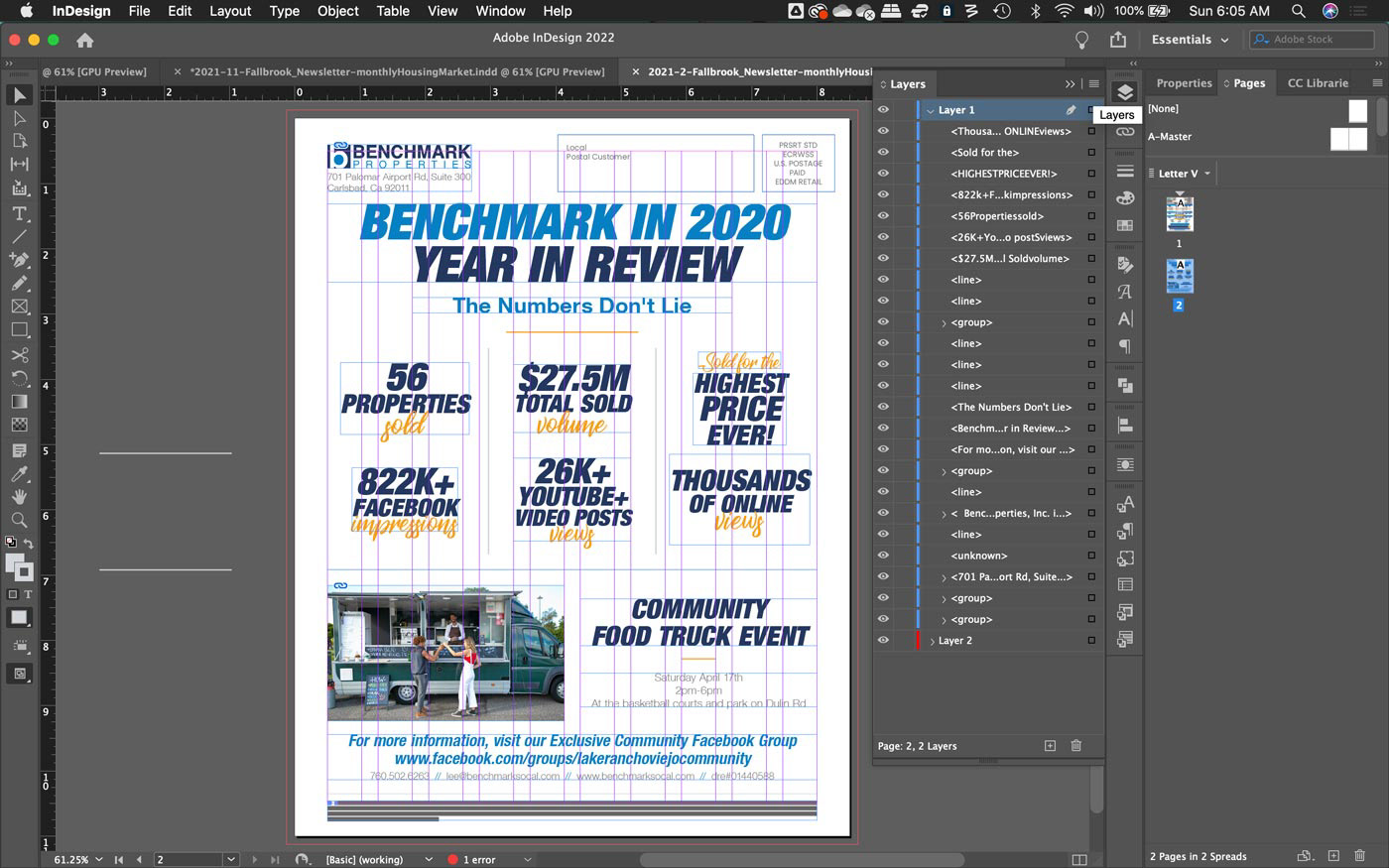The width and height of the screenshot is (1389, 868).
Task: Select the Type tool
Action: 19,213
